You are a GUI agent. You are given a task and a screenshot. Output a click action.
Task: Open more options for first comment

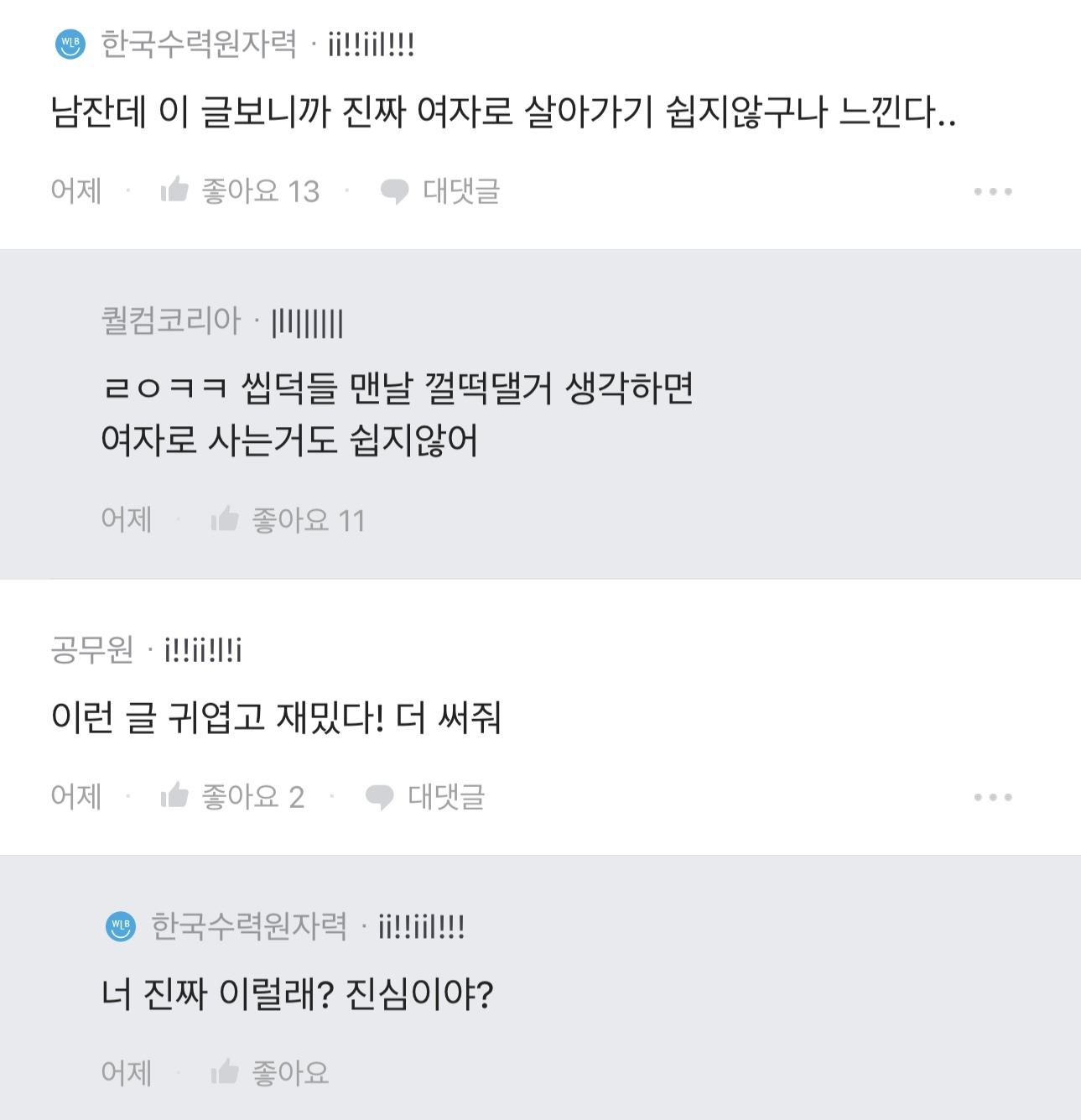[993, 192]
